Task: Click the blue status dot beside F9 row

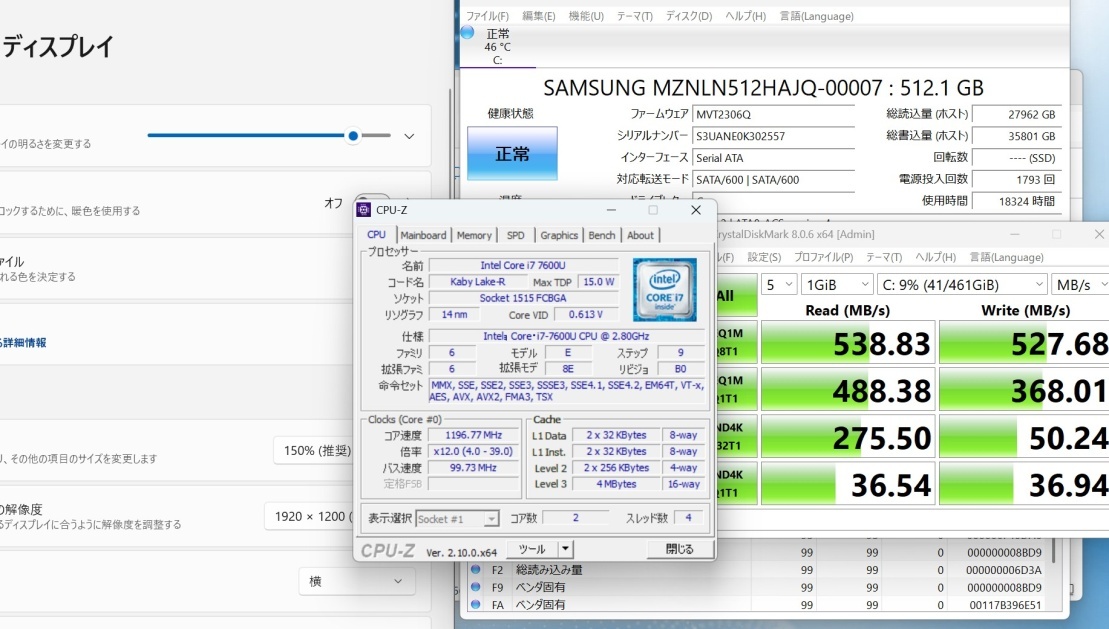Action: click(x=475, y=587)
